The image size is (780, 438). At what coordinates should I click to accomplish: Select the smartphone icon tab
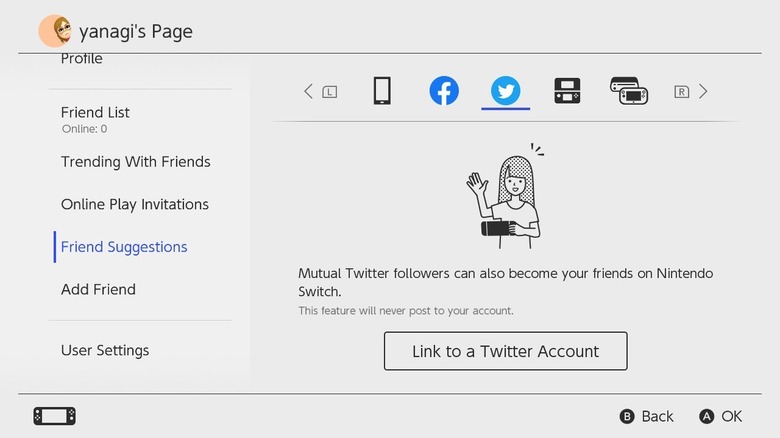click(x=381, y=91)
